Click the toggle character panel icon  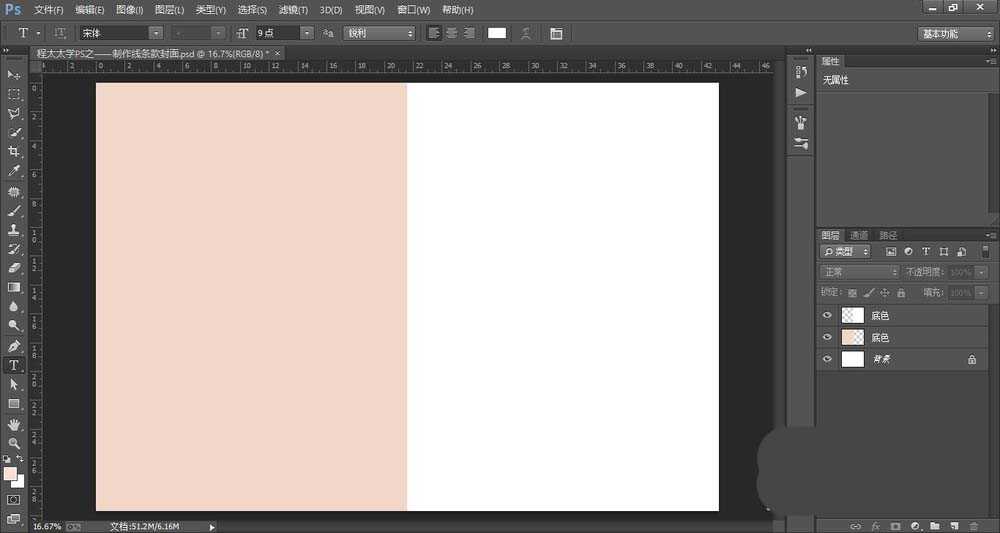[x=556, y=33]
